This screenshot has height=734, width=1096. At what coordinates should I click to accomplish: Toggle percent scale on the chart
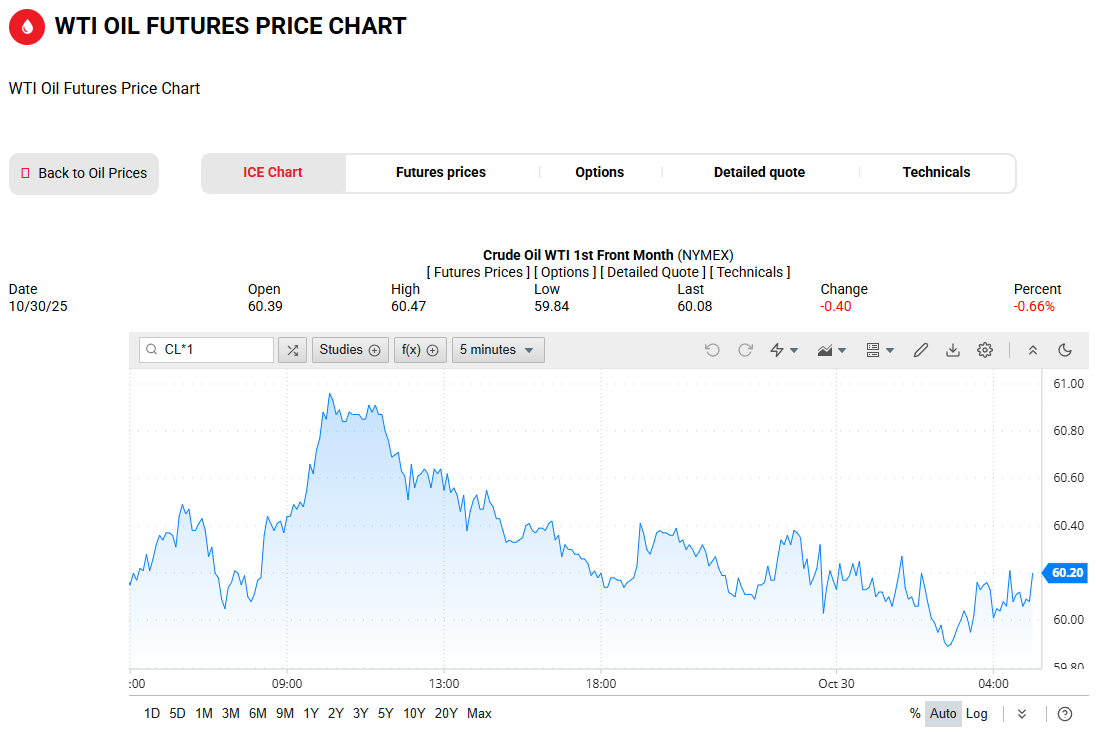[x=915, y=714]
